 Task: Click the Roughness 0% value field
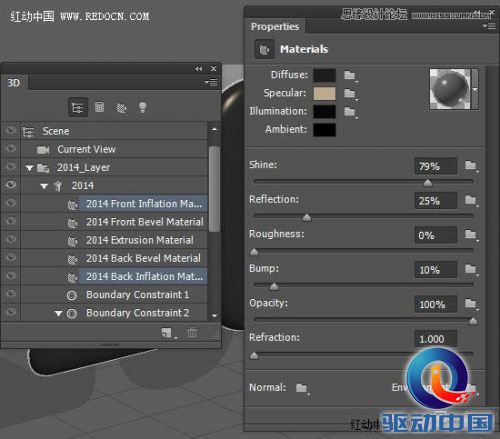(435, 235)
